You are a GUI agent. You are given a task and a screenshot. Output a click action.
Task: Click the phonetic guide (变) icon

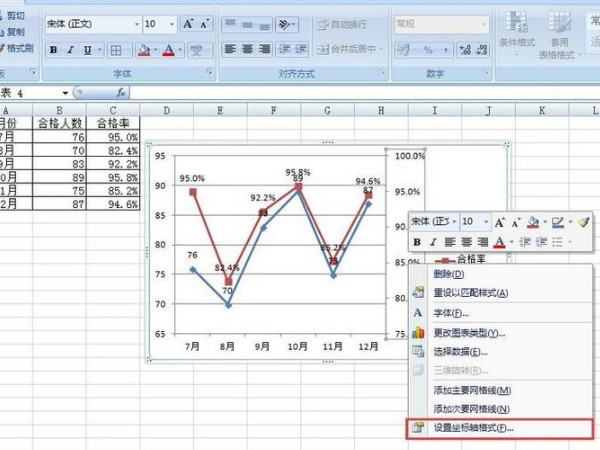tap(197, 50)
